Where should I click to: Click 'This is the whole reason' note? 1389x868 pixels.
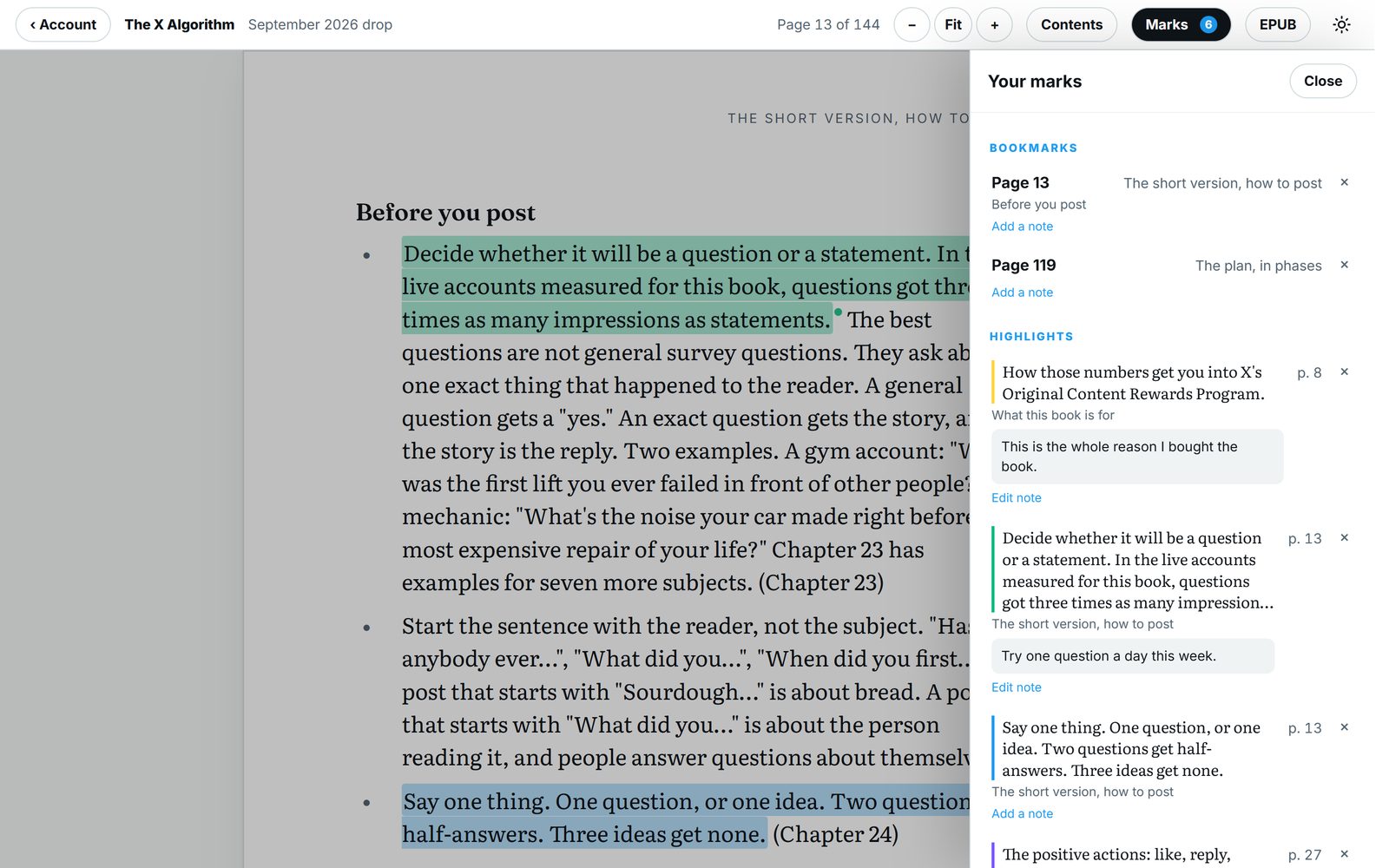point(1137,457)
